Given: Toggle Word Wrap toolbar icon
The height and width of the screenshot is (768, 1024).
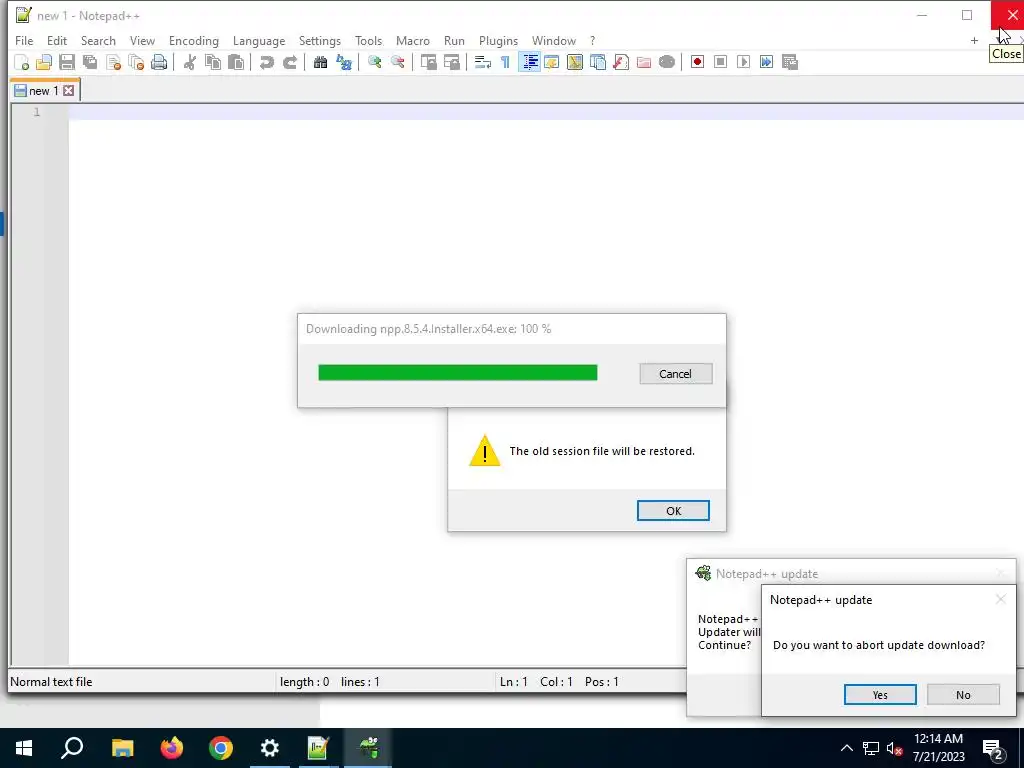Looking at the screenshot, I should pos(483,62).
